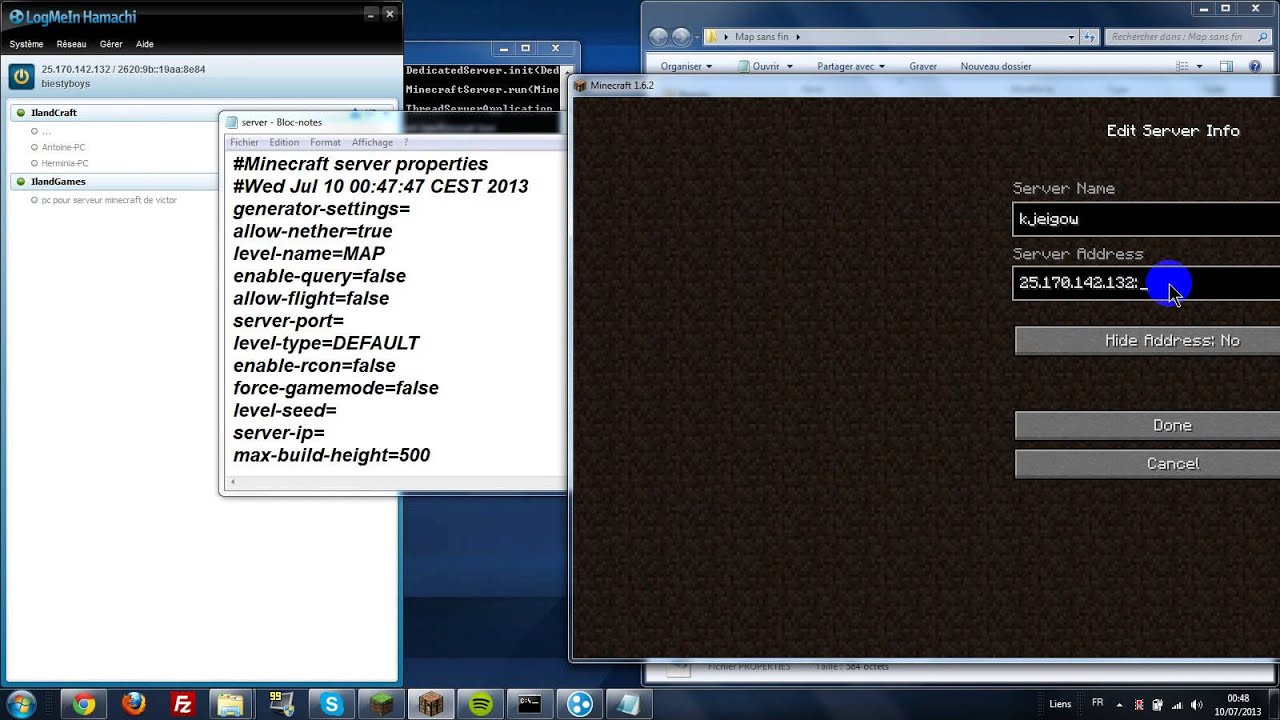This screenshot has width=1280, height=720.
Task: Open Minecraft grass block taskbar icon
Action: tap(380, 704)
